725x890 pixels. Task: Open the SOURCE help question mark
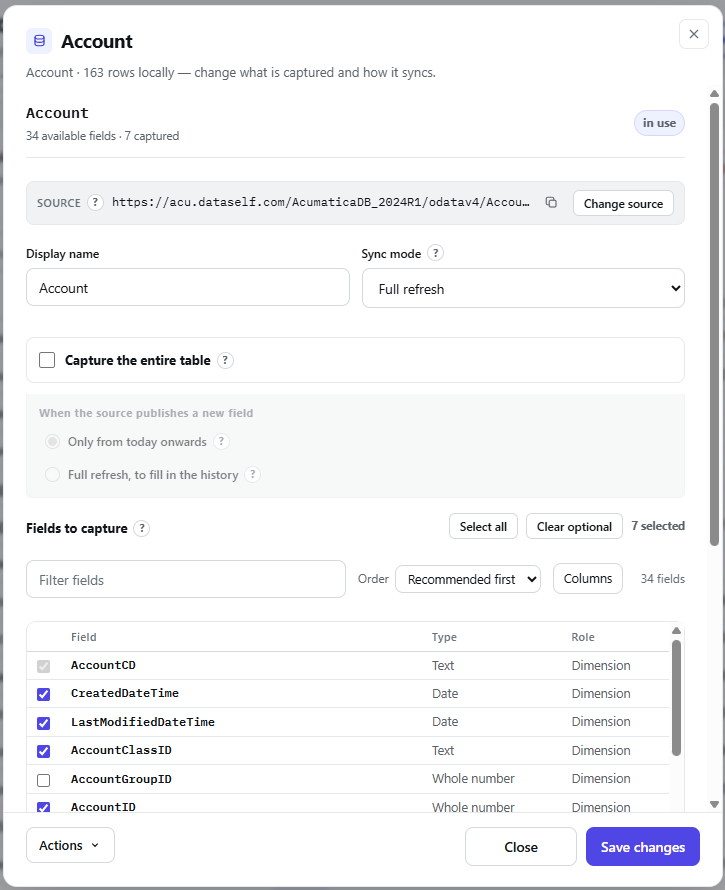point(95,203)
